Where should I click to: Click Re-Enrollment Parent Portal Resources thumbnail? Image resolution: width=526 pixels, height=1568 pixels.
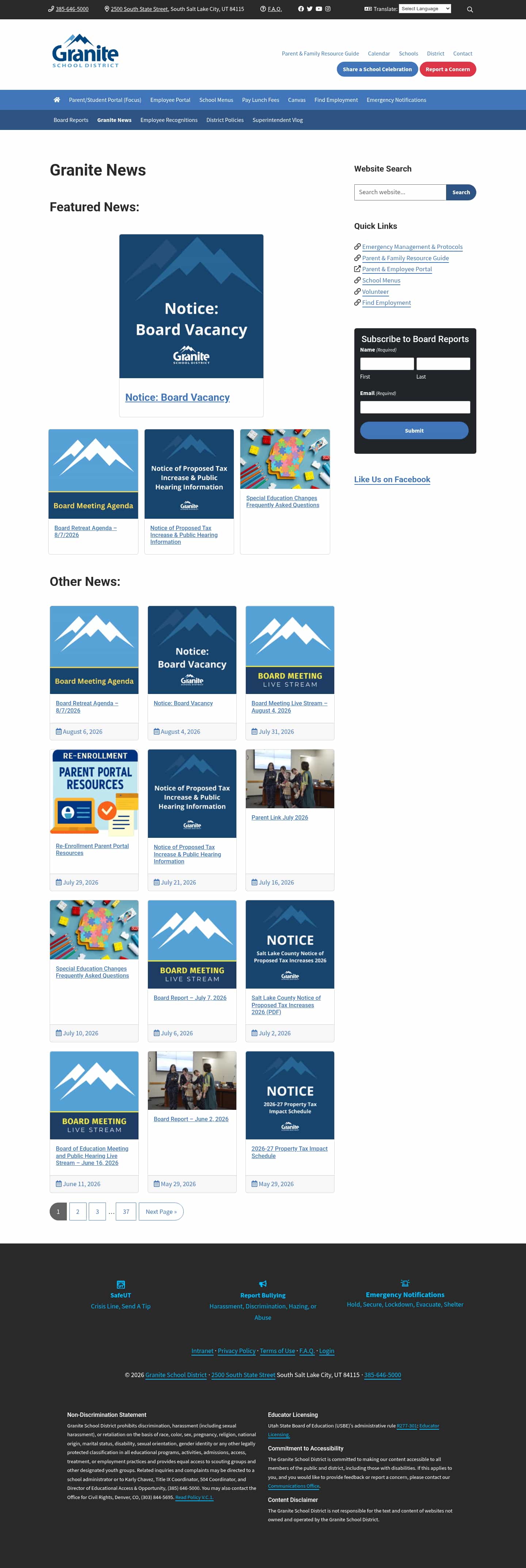point(94,794)
